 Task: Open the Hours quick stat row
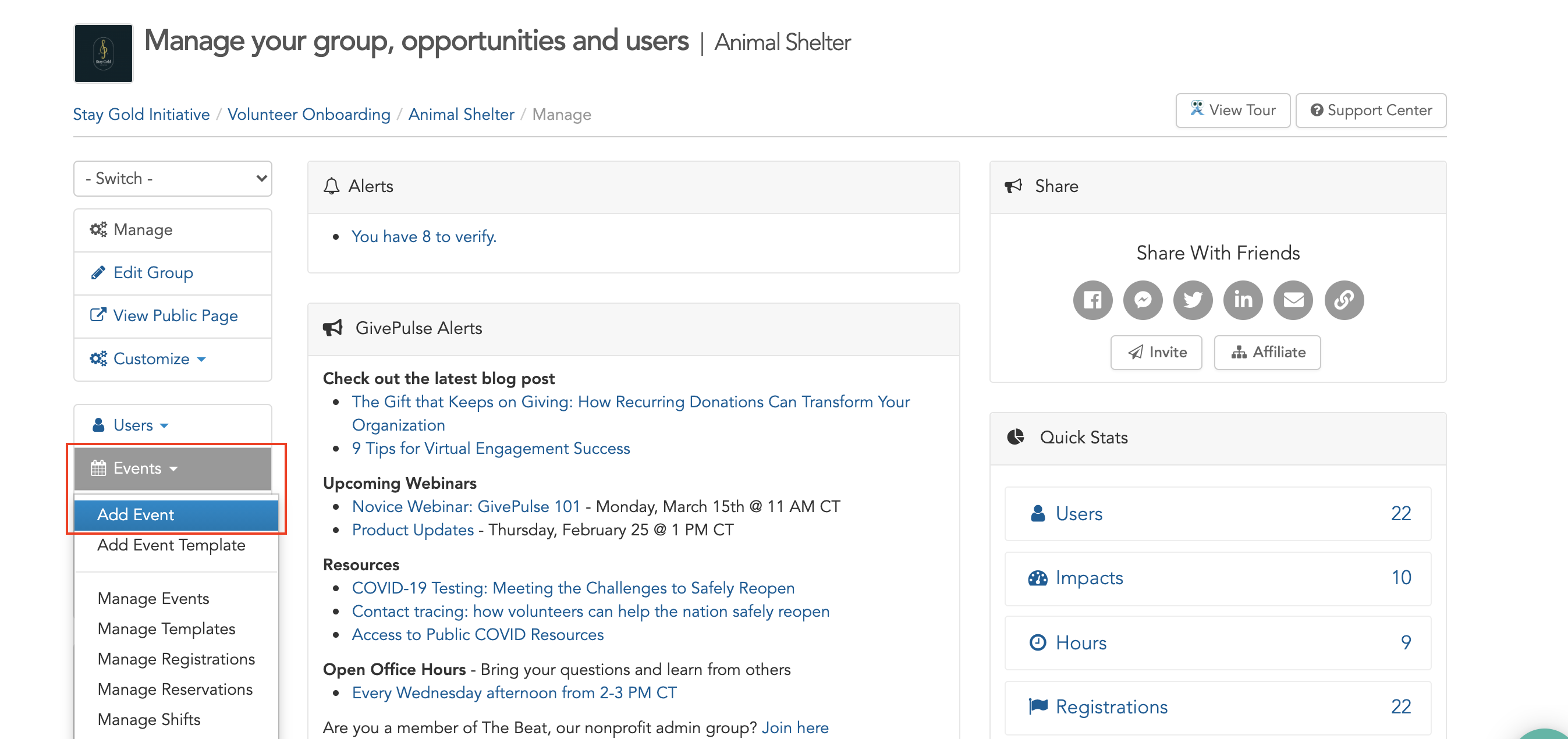(x=1218, y=643)
